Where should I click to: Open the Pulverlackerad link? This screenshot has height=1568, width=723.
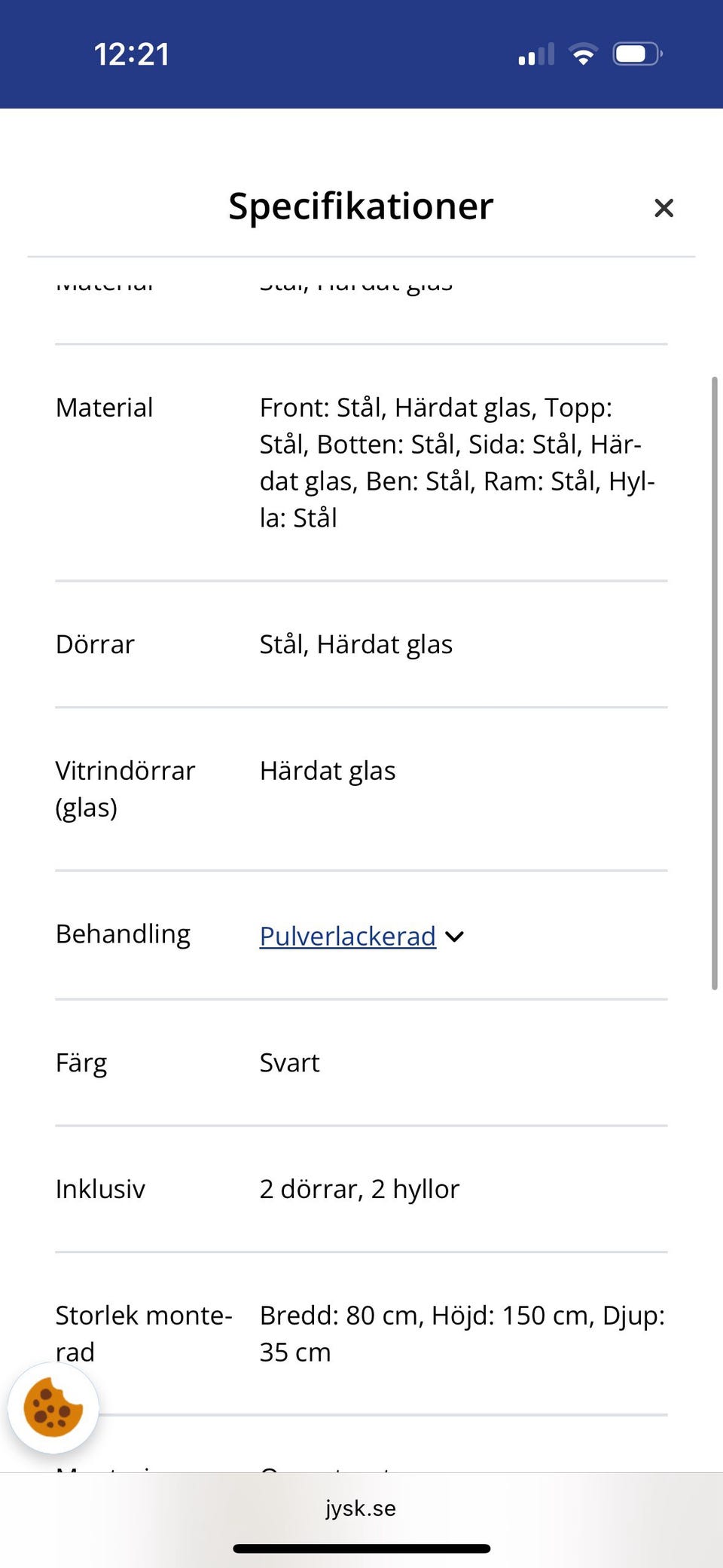(347, 936)
